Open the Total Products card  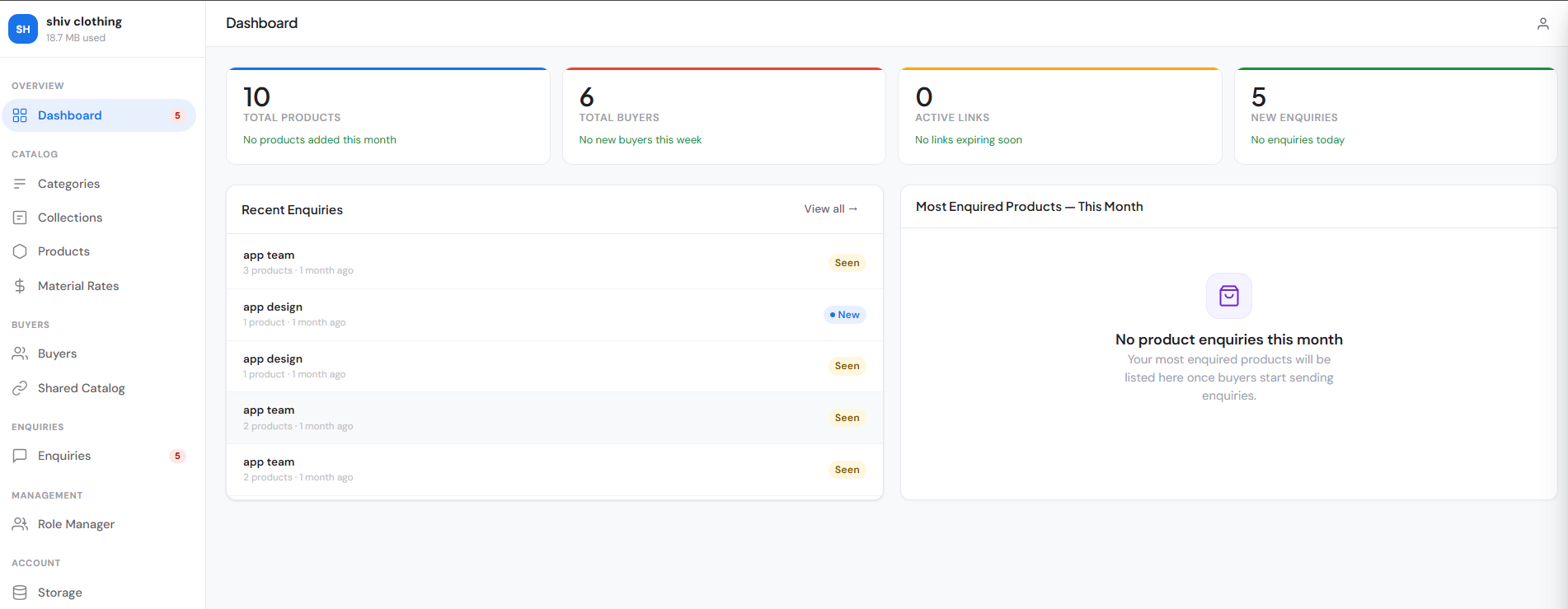388,116
